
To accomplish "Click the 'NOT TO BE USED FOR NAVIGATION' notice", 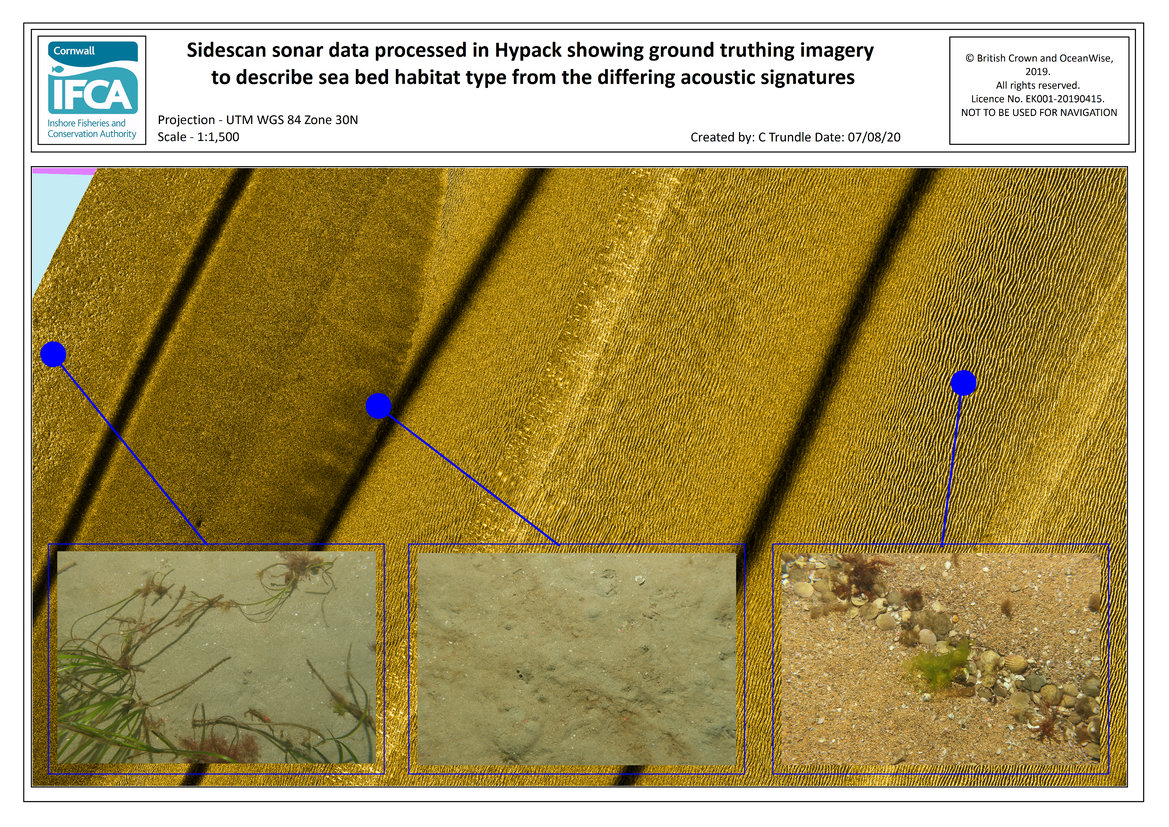I will coord(1038,113).
